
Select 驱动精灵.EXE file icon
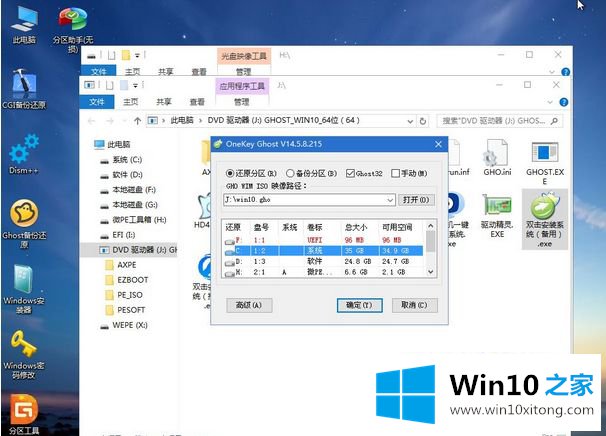(497, 216)
